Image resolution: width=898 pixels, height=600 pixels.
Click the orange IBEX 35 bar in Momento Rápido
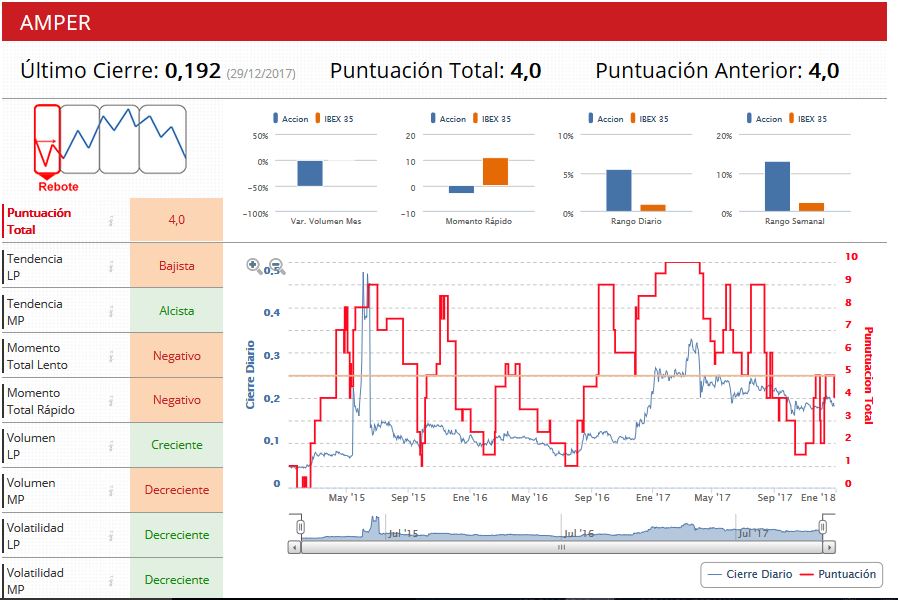coord(495,171)
